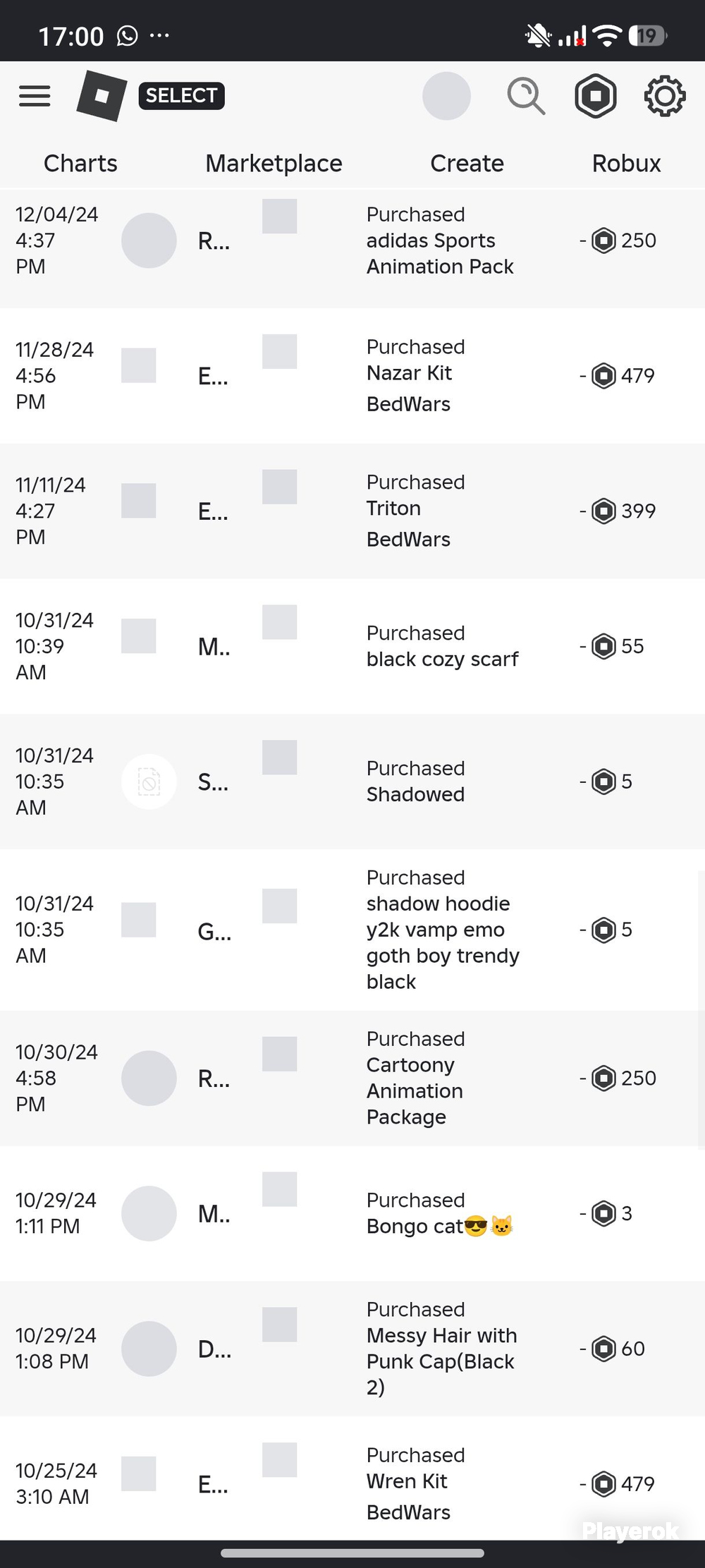
Task: Select Messy Hair with Punk Cap item
Action: [441, 1361]
